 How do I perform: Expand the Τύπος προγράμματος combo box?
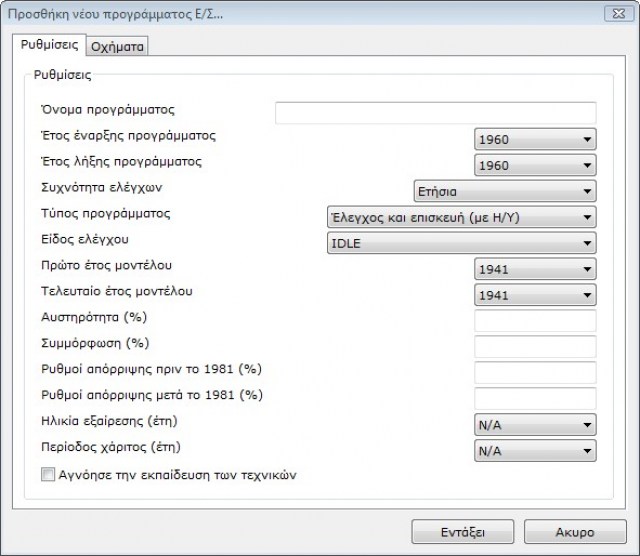(461, 217)
